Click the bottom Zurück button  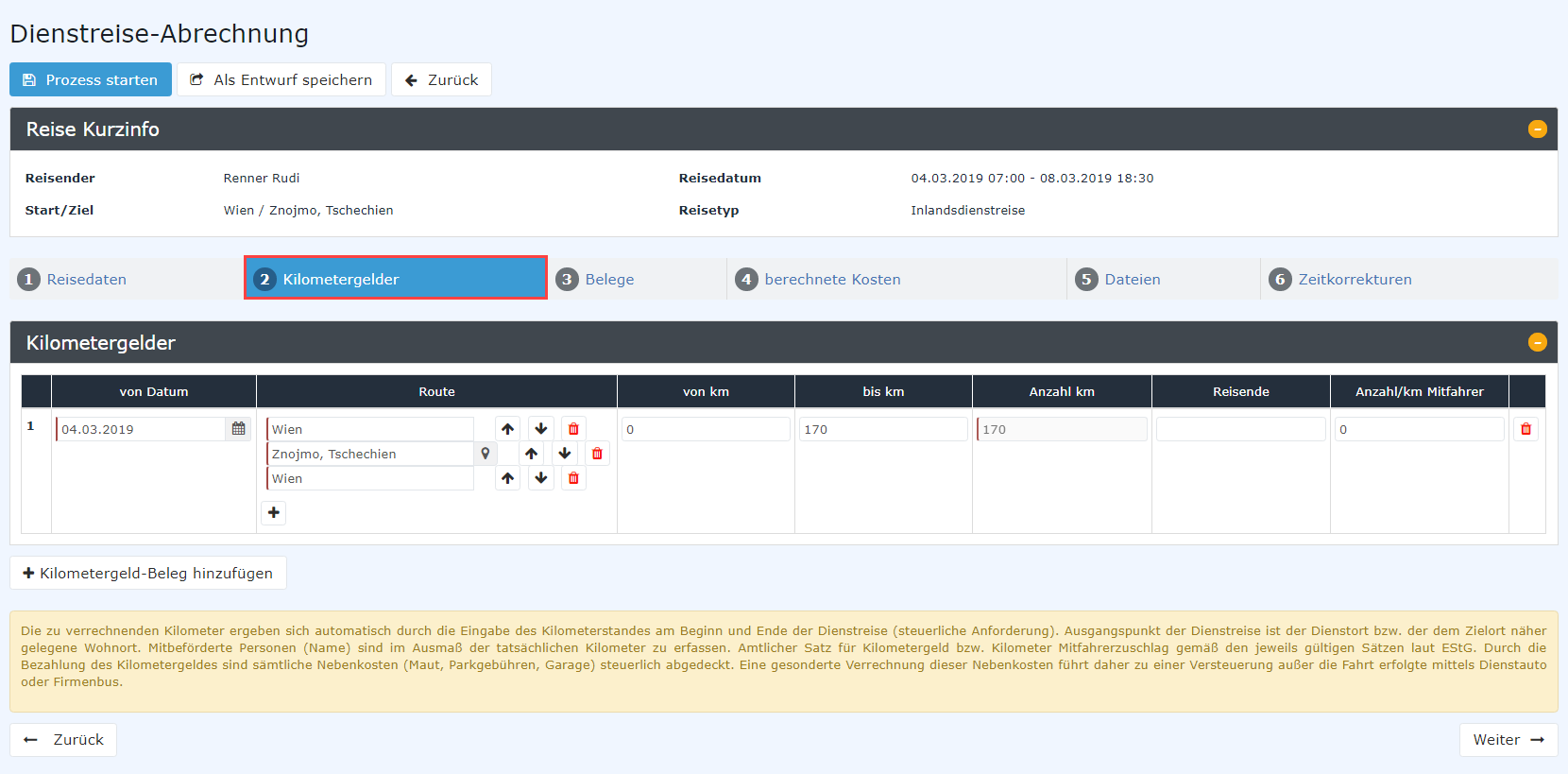(63, 740)
